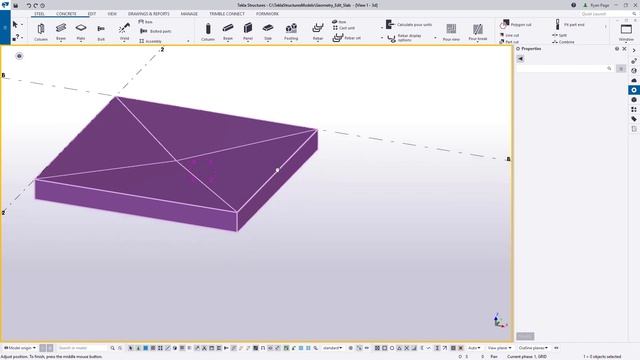Click the Rebar set tool
This screenshot has height=360, width=640.
(x=347, y=38)
